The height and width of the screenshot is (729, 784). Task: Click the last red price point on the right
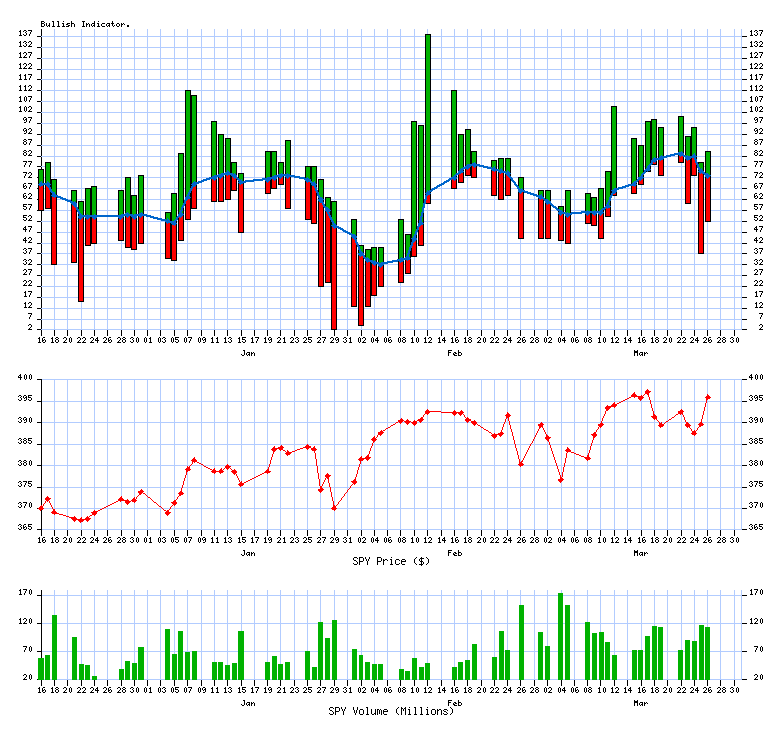708,397
